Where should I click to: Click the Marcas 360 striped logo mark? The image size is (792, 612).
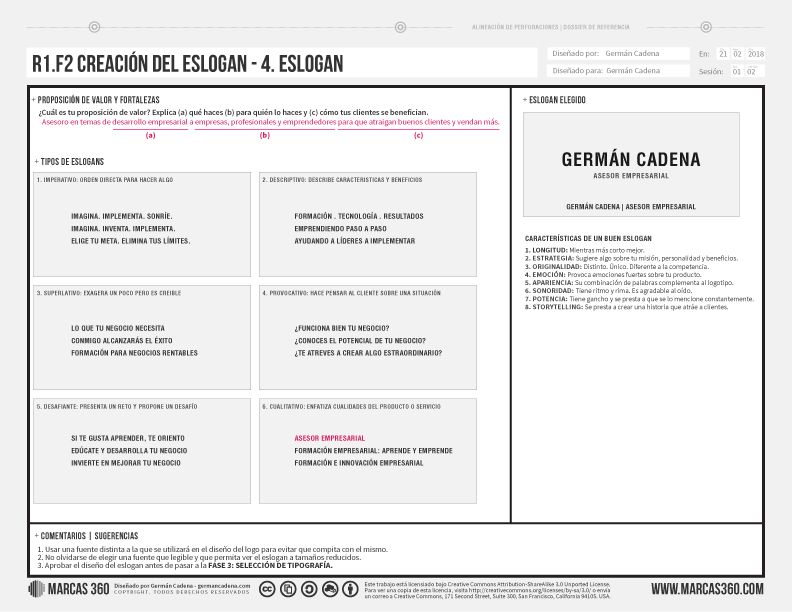click(36, 589)
